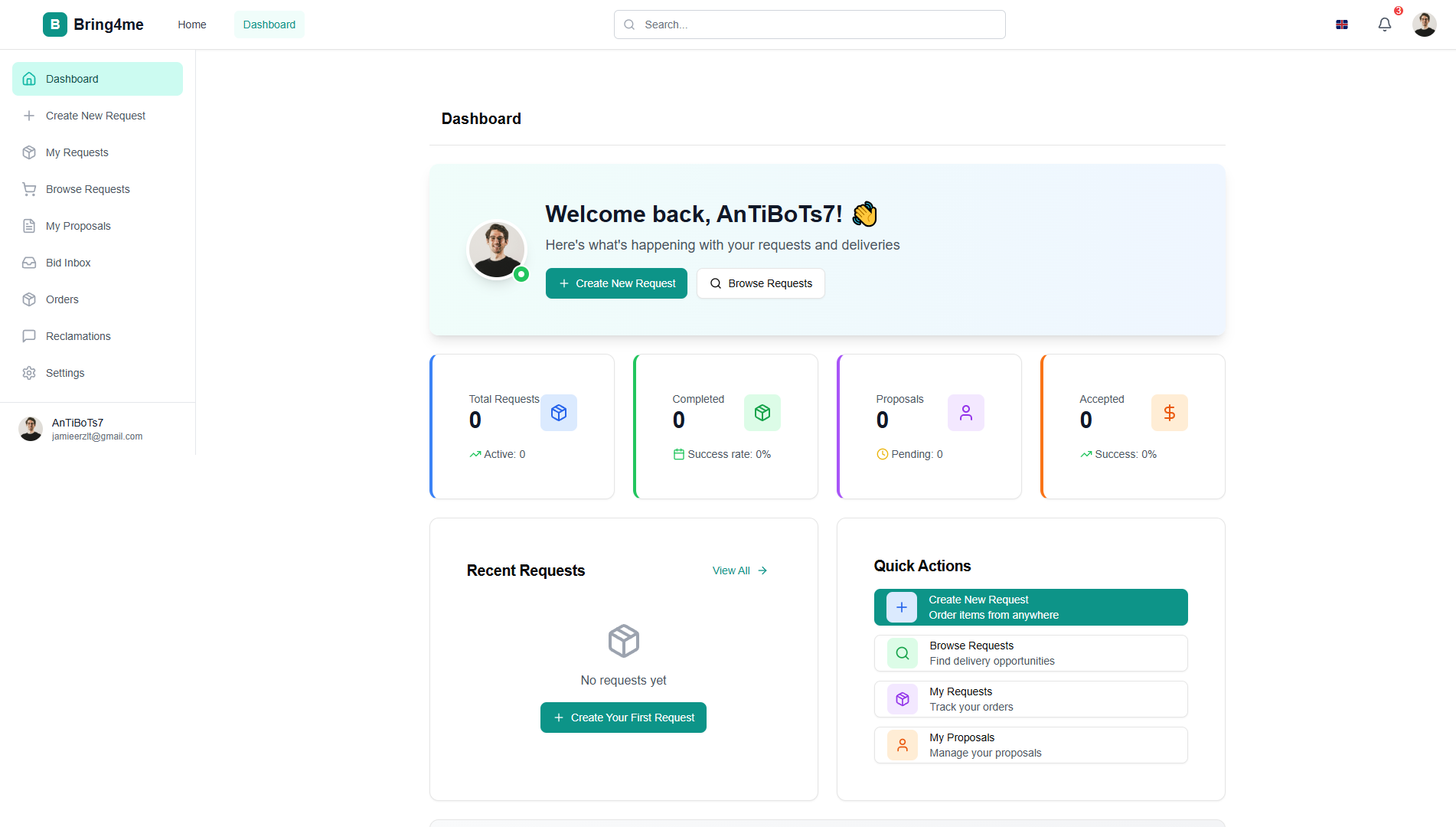Open Bid Inbox in the sidebar
Image resolution: width=1456 pixels, height=827 pixels.
click(97, 263)
